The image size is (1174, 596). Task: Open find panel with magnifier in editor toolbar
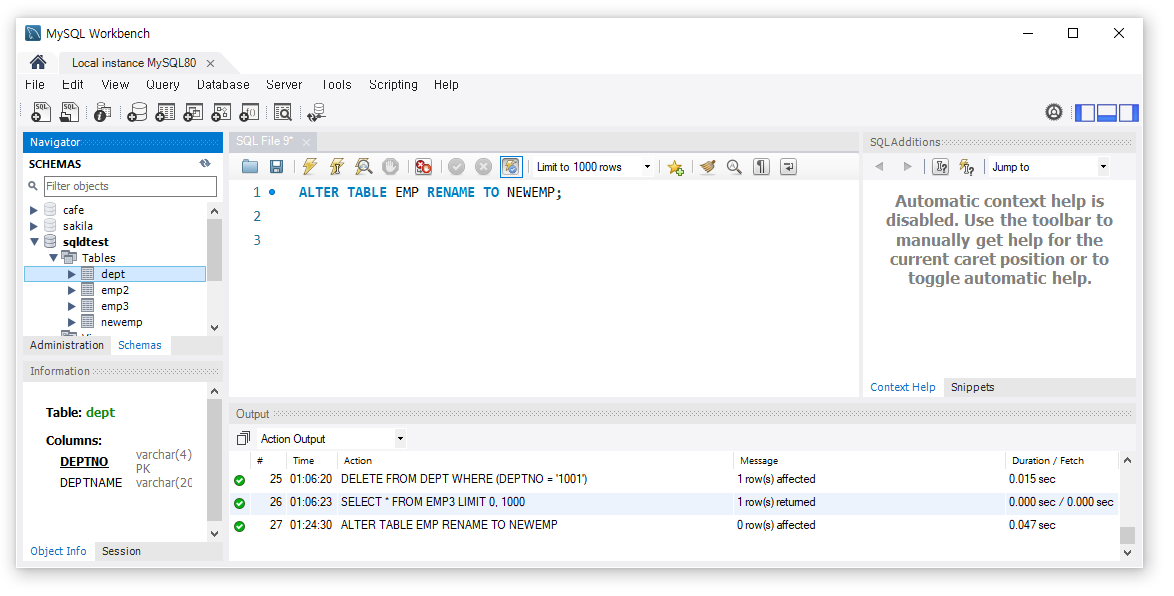tap(734, 167)
